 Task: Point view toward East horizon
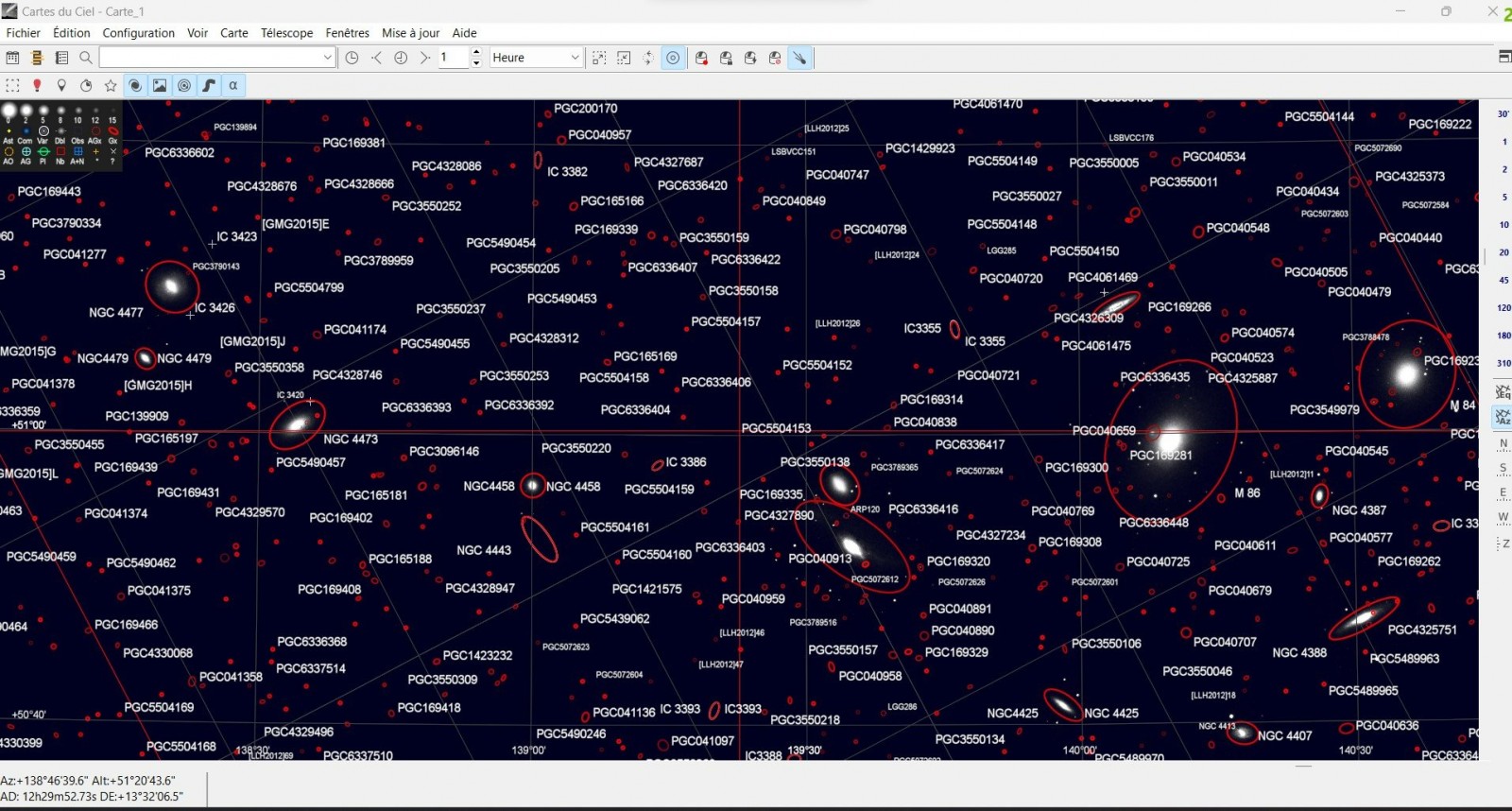pyautogui.click(x=1503, y=493)
